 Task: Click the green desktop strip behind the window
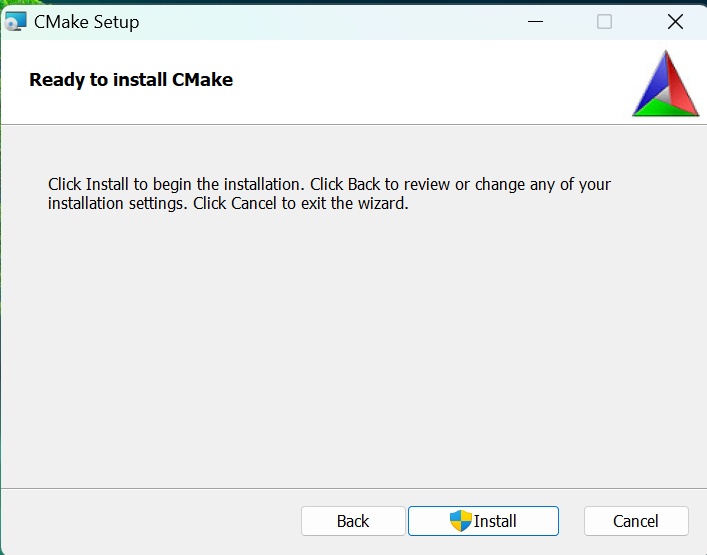tap(354, 2)
